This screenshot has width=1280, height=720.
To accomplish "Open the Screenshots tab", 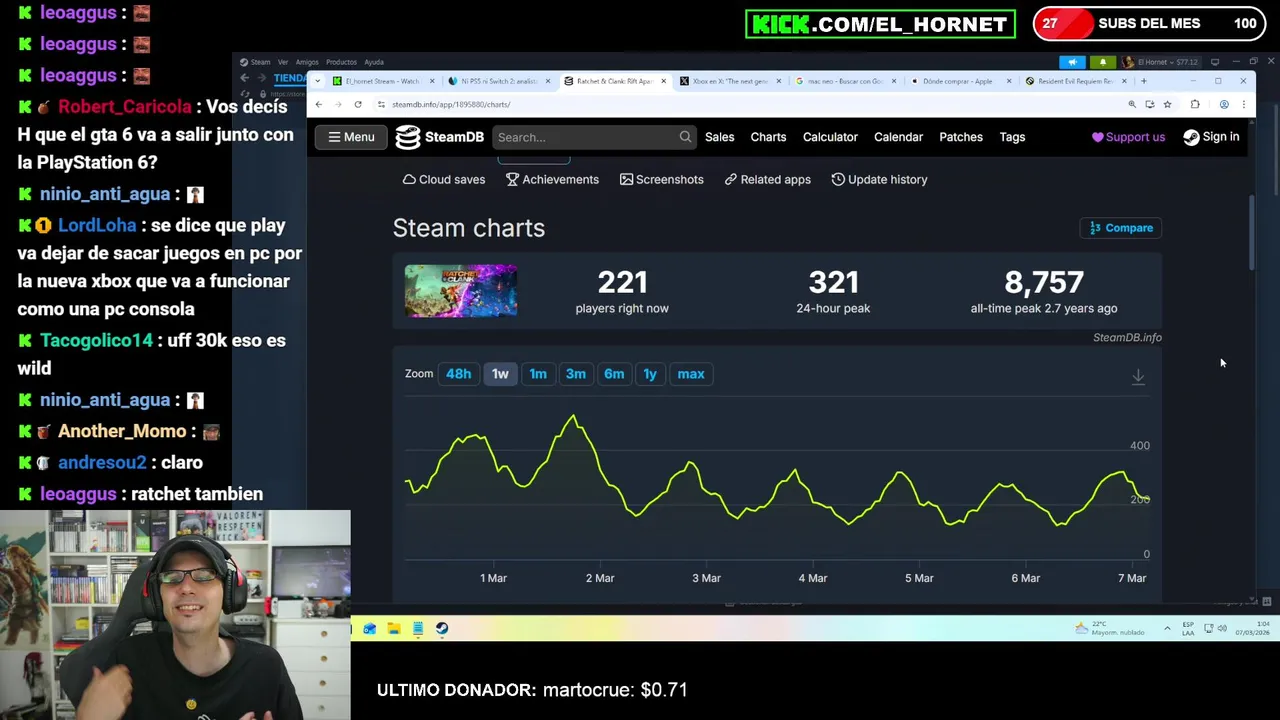I will 662,179.
